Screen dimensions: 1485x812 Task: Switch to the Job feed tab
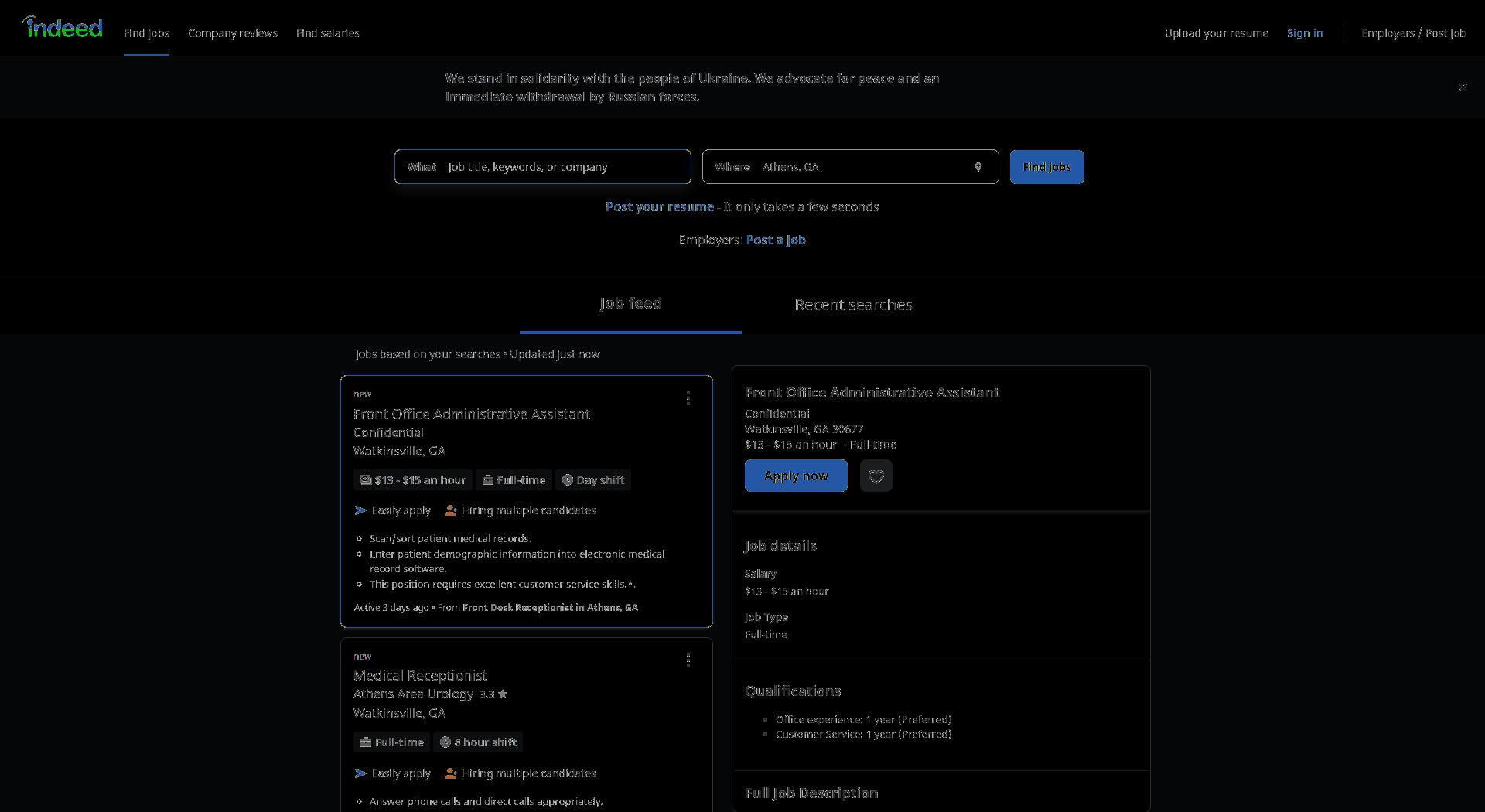pos(631,304)
